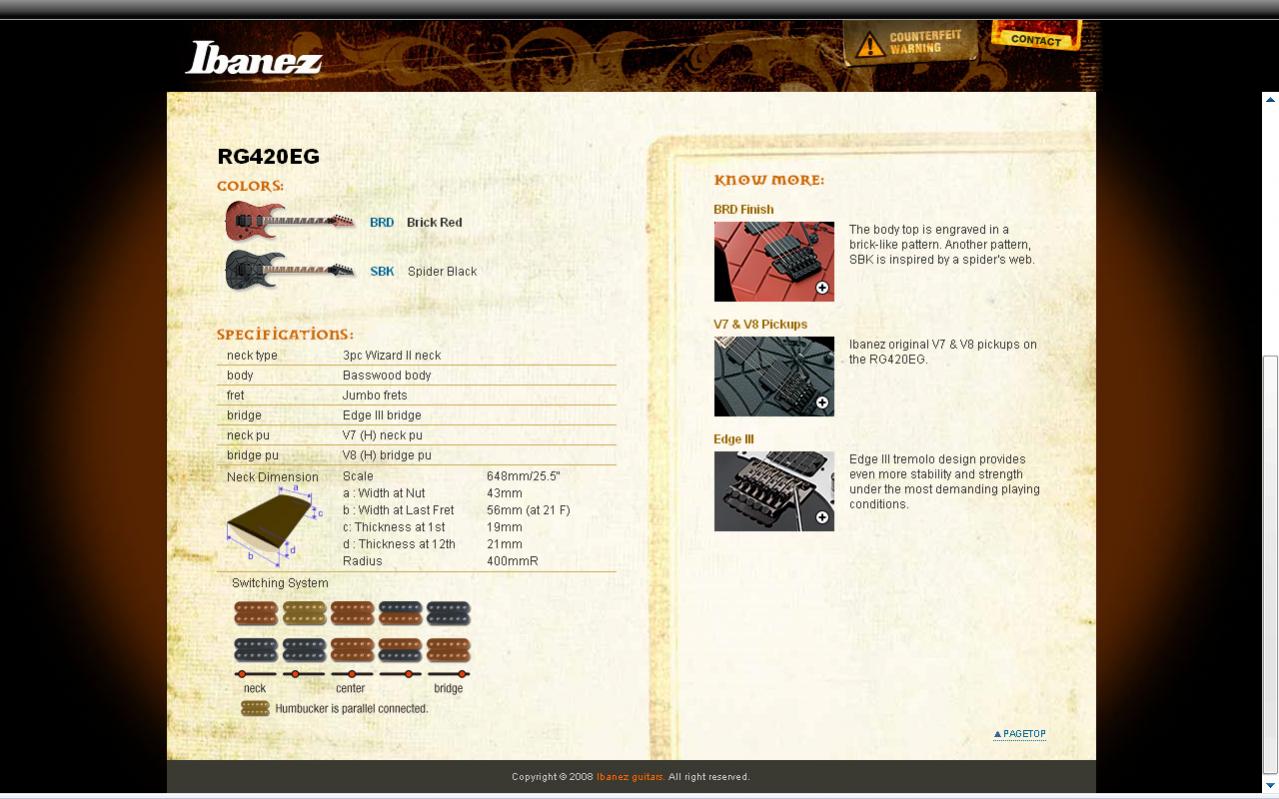Select the Brick Red guitar image
The width and height of the screenshot is (1279, 799).
(290, 221)
